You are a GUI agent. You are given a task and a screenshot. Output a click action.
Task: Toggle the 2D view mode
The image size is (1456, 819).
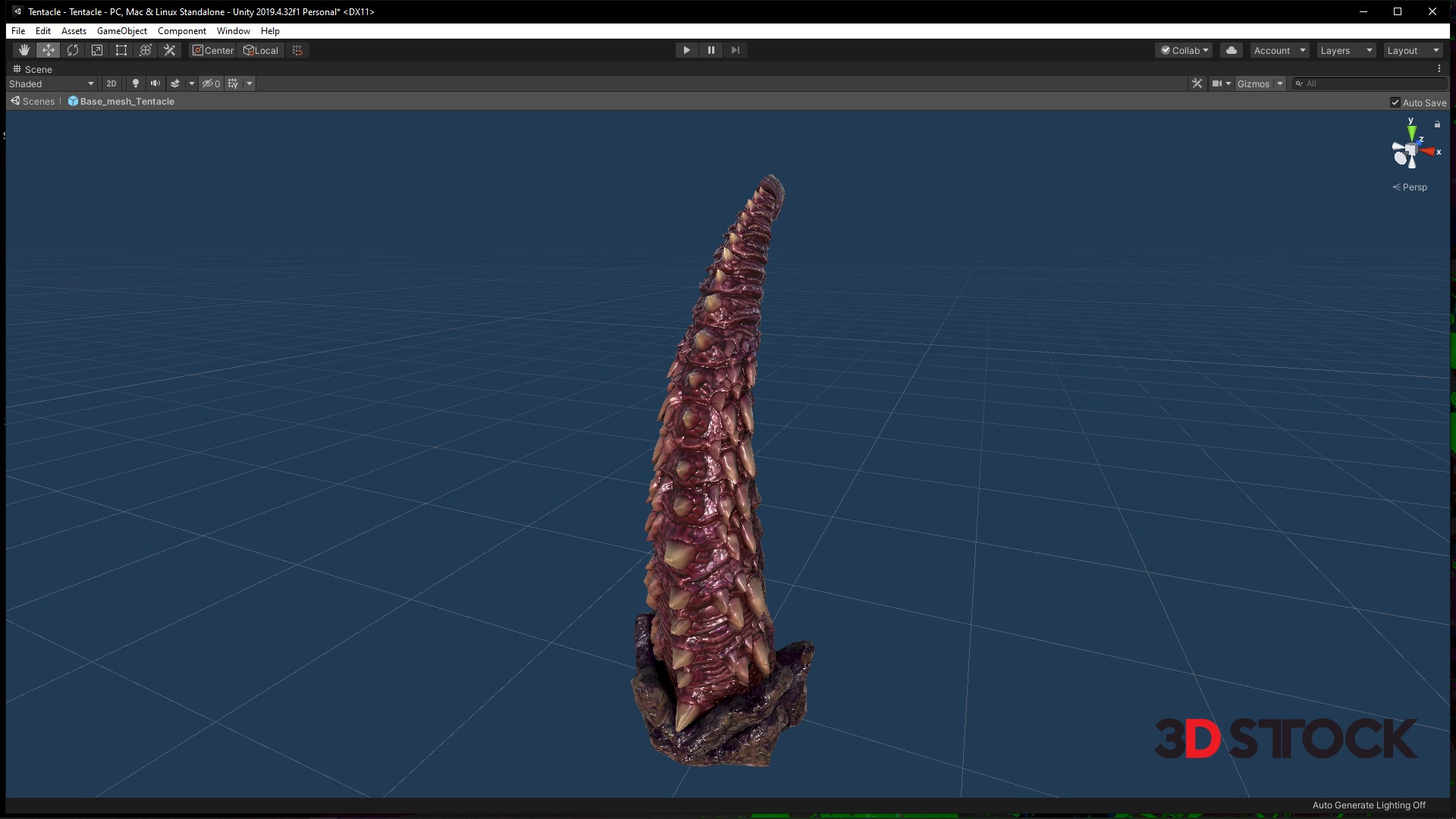(111, 83)
